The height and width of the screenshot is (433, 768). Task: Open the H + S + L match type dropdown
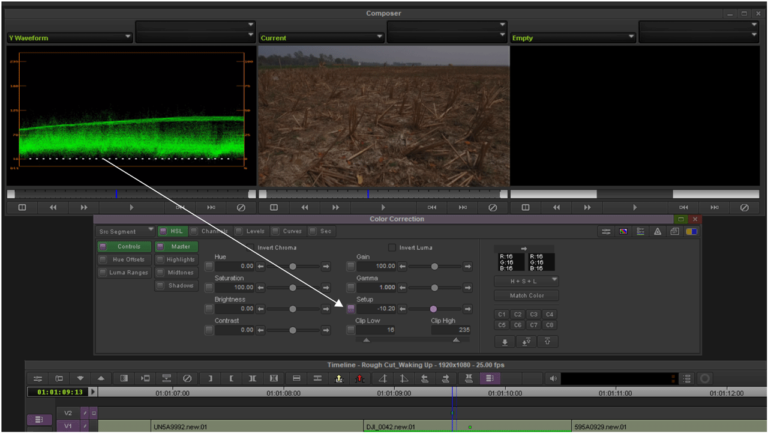pyautogui.click(x=527, y=281)
